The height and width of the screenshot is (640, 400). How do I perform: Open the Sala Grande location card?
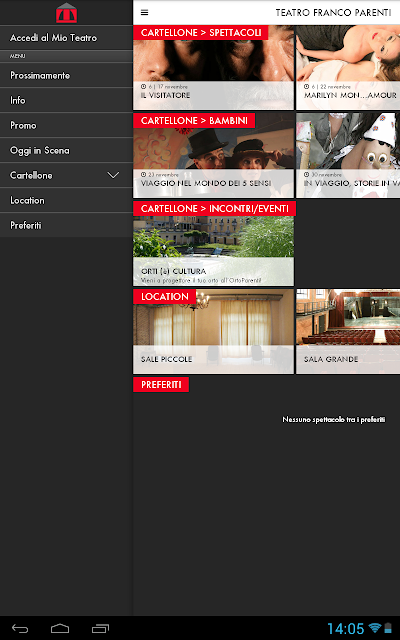pyautogui.click(x=348, y=331)
